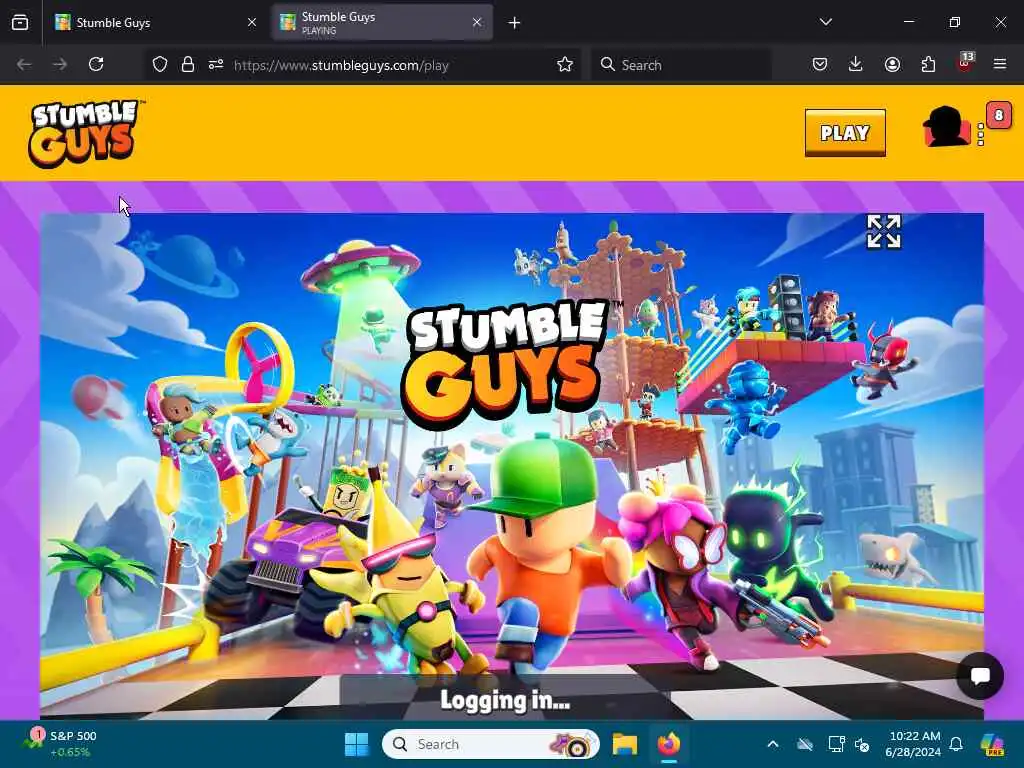The image size is (1024, 768).
Task: Go back to previous page
Action: pyautogui.click(x=24, y=65)
